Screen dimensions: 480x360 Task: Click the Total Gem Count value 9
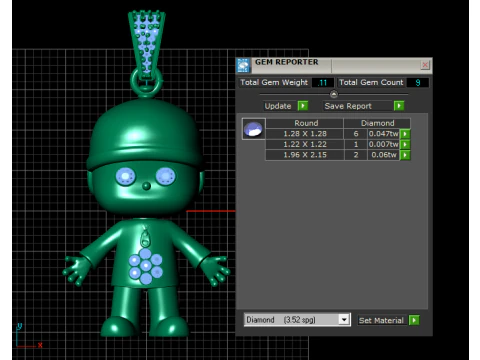418,83
